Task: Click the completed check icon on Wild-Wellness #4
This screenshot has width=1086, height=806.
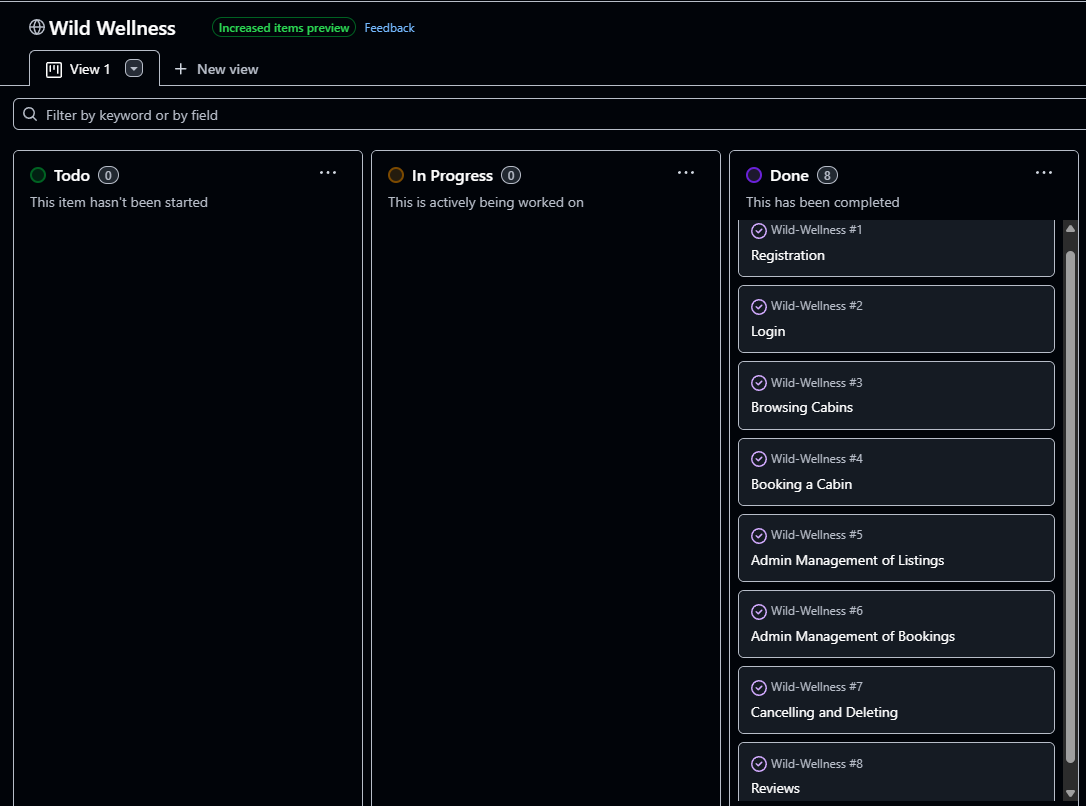Action: [759, 459]
